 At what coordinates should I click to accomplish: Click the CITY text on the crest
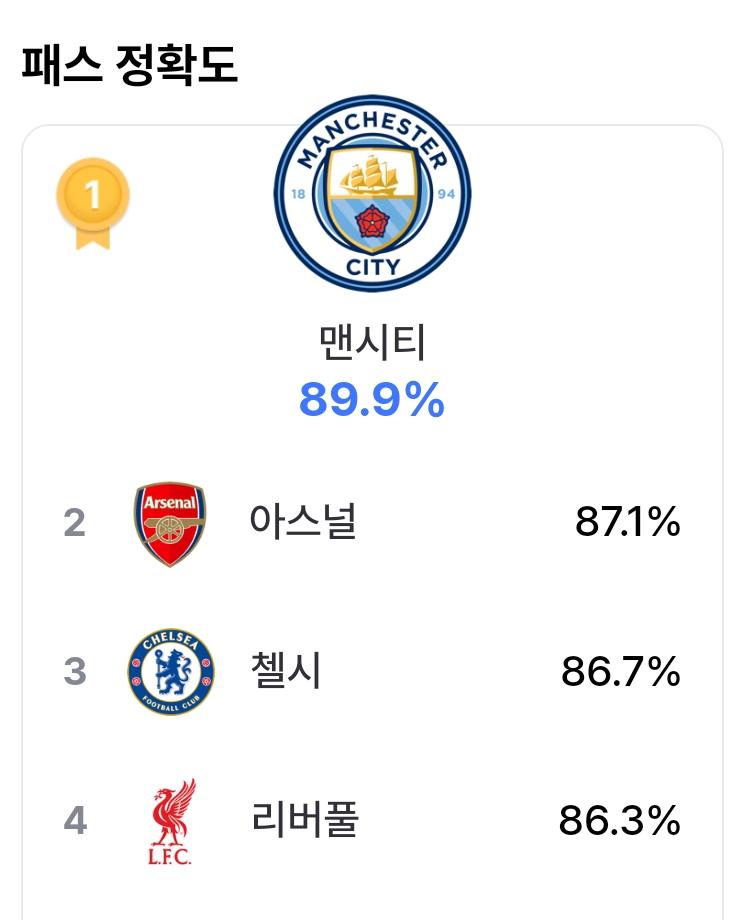(373, 267)
